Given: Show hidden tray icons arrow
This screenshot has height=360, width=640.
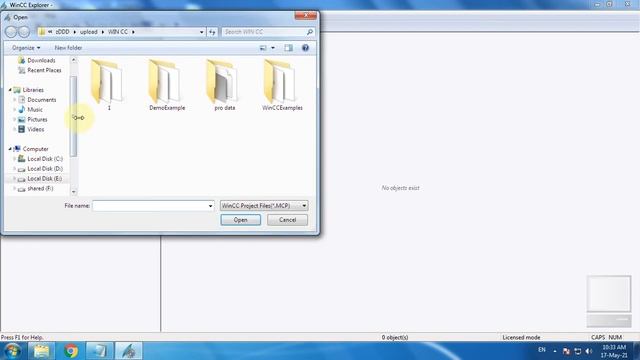Looking at the screenshot, I should [x=555, y=351].
